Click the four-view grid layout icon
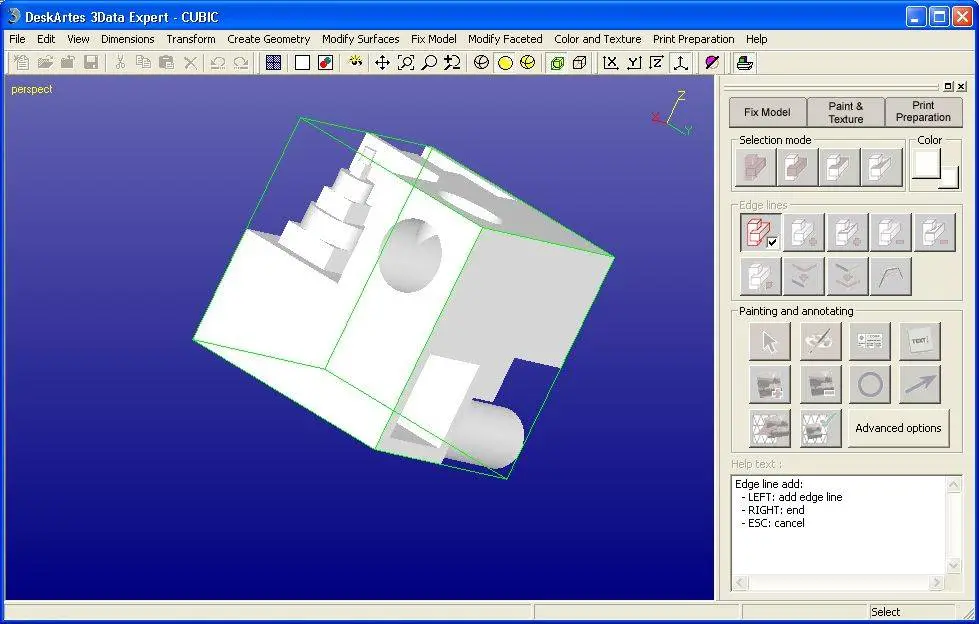Viewport: 979px width, 624px height. [273, 62]
